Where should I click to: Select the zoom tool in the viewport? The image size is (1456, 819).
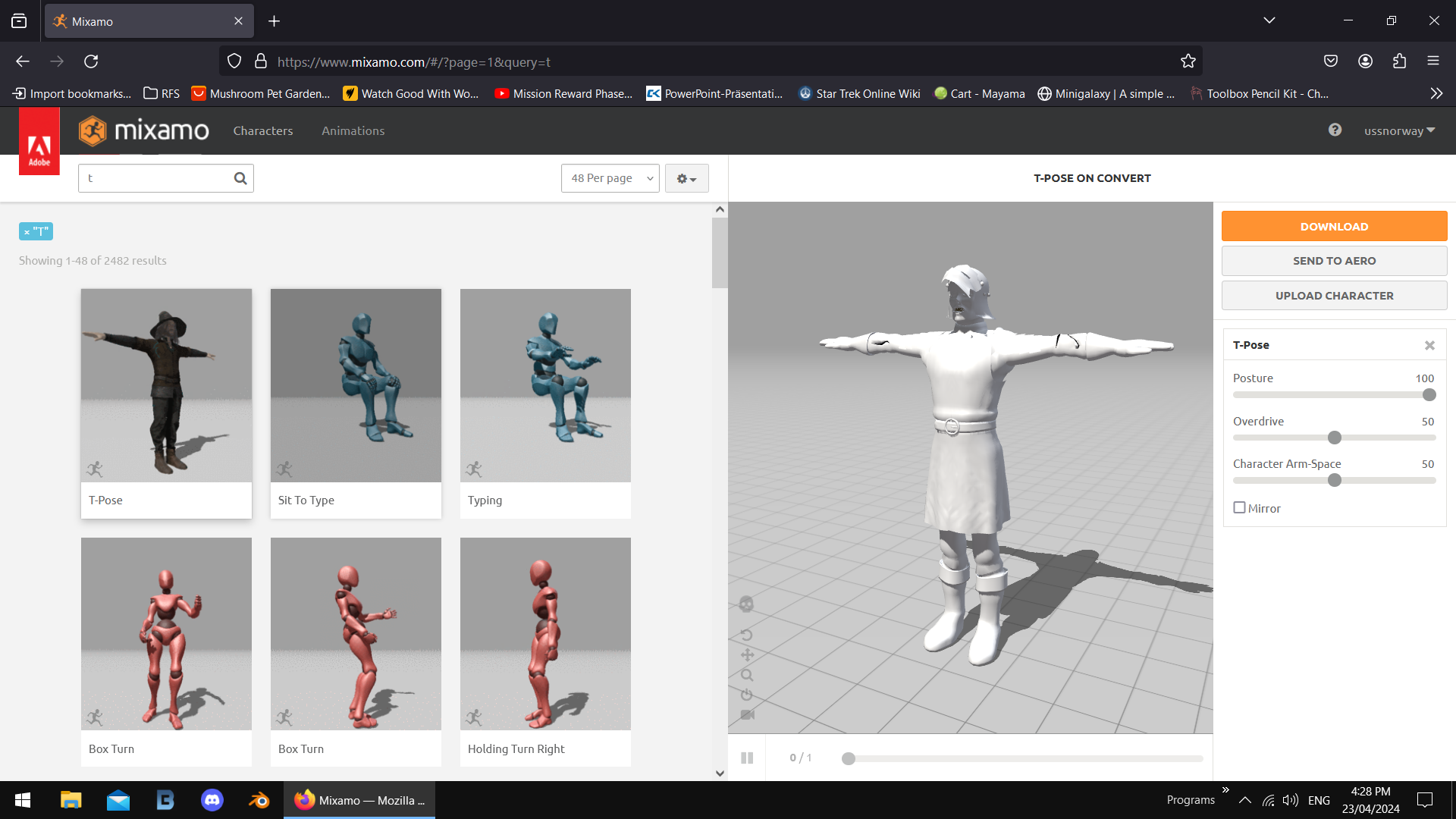(x=747, y=675)
